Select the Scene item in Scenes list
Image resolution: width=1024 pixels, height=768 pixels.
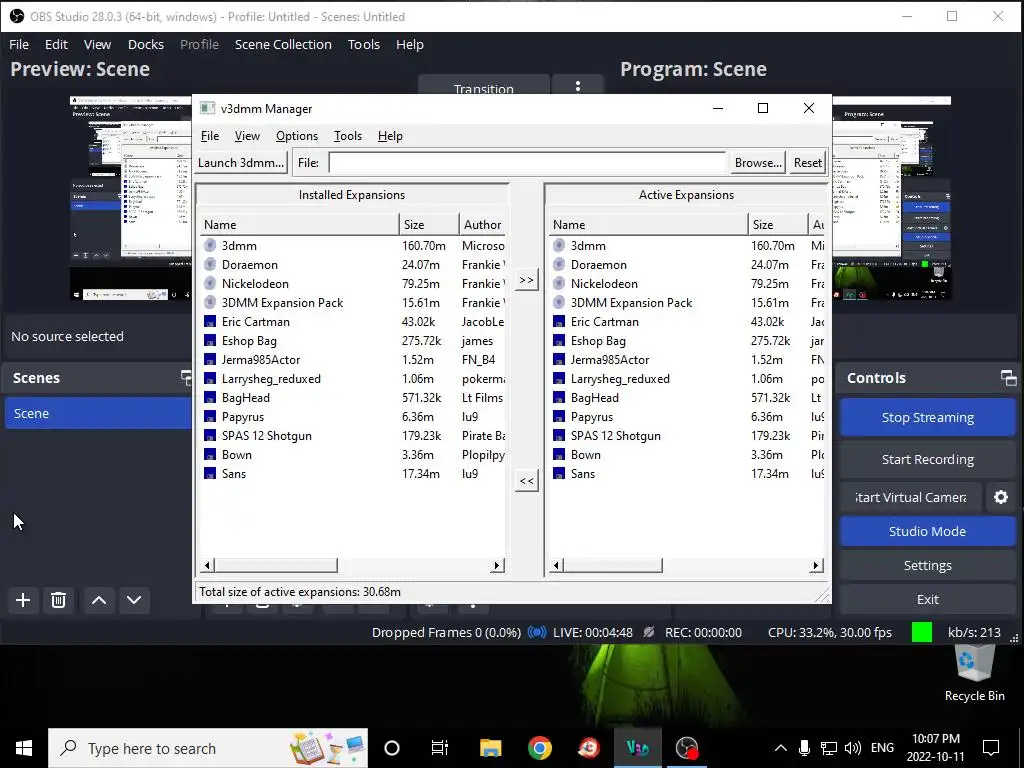coord(98,413)
